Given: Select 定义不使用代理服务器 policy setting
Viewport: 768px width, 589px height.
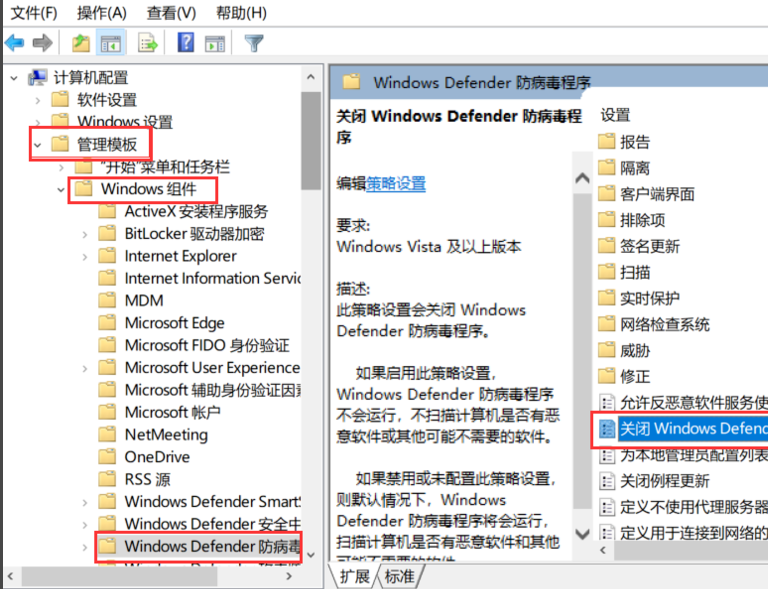Looking at the screenshot, I should point(694,507).
